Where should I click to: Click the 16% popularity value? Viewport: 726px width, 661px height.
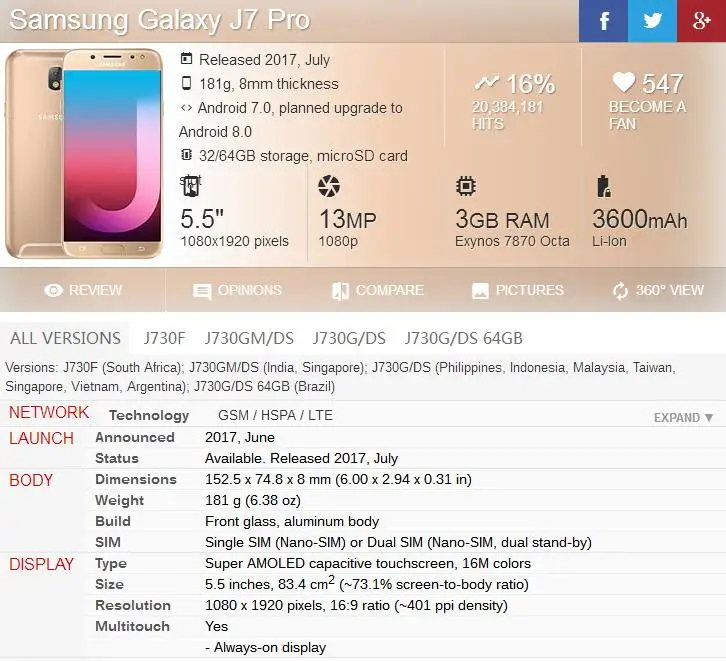pos(531,84)
